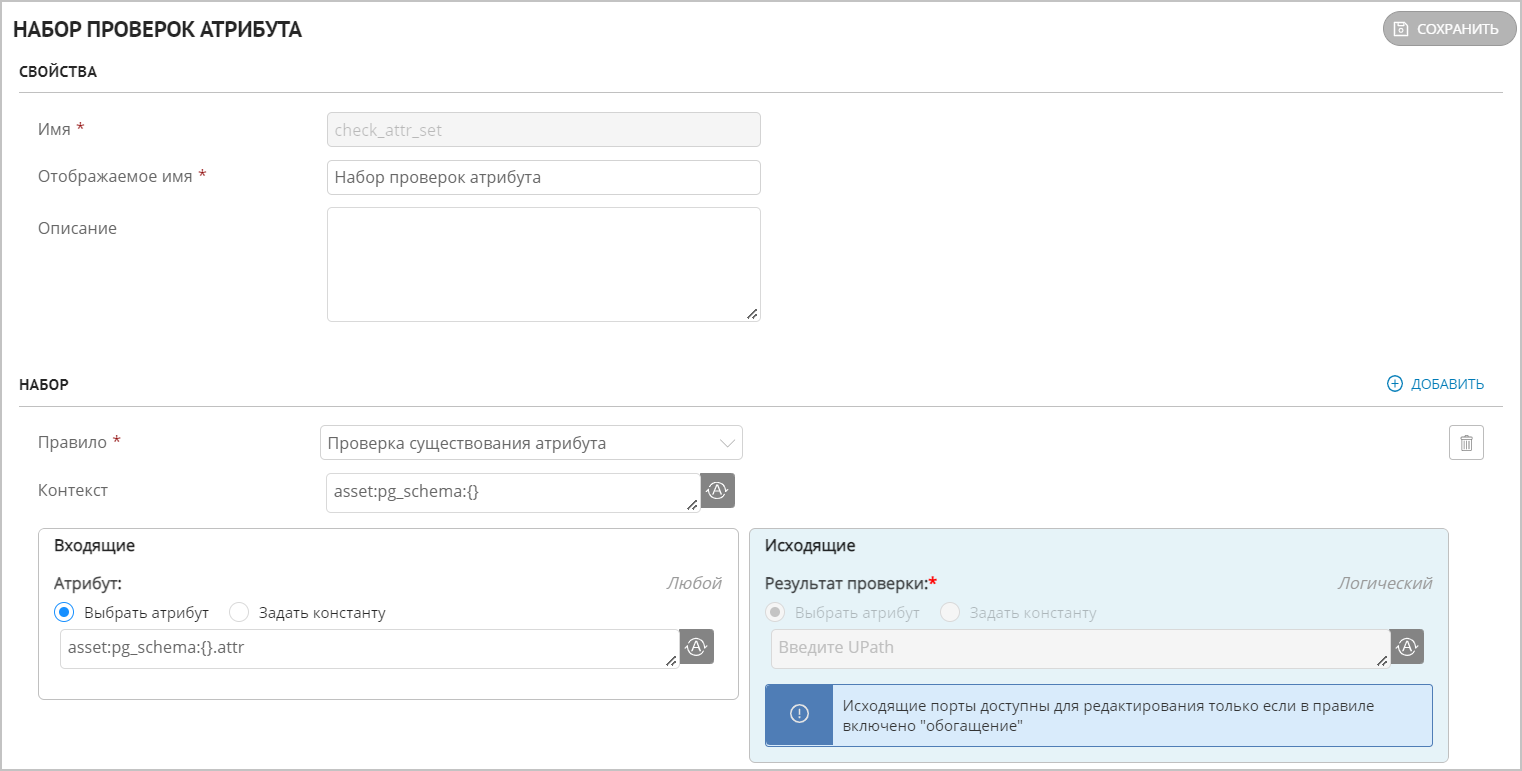Select Задать константу radio under Исходящие
1522x771 pixels.
[949, 612]
